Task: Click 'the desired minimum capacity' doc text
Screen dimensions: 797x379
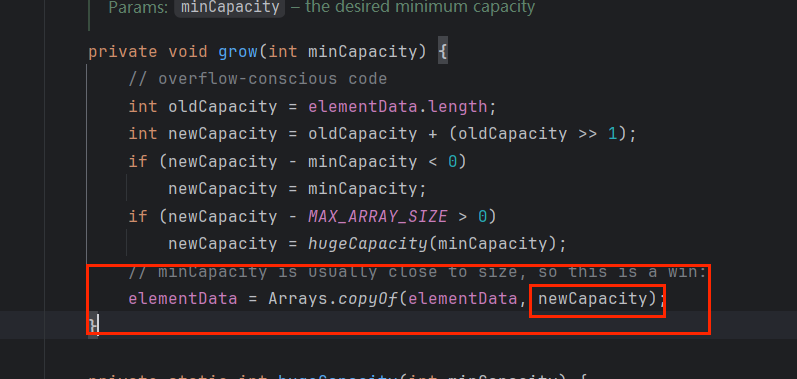Action: [x=420, y=8]
